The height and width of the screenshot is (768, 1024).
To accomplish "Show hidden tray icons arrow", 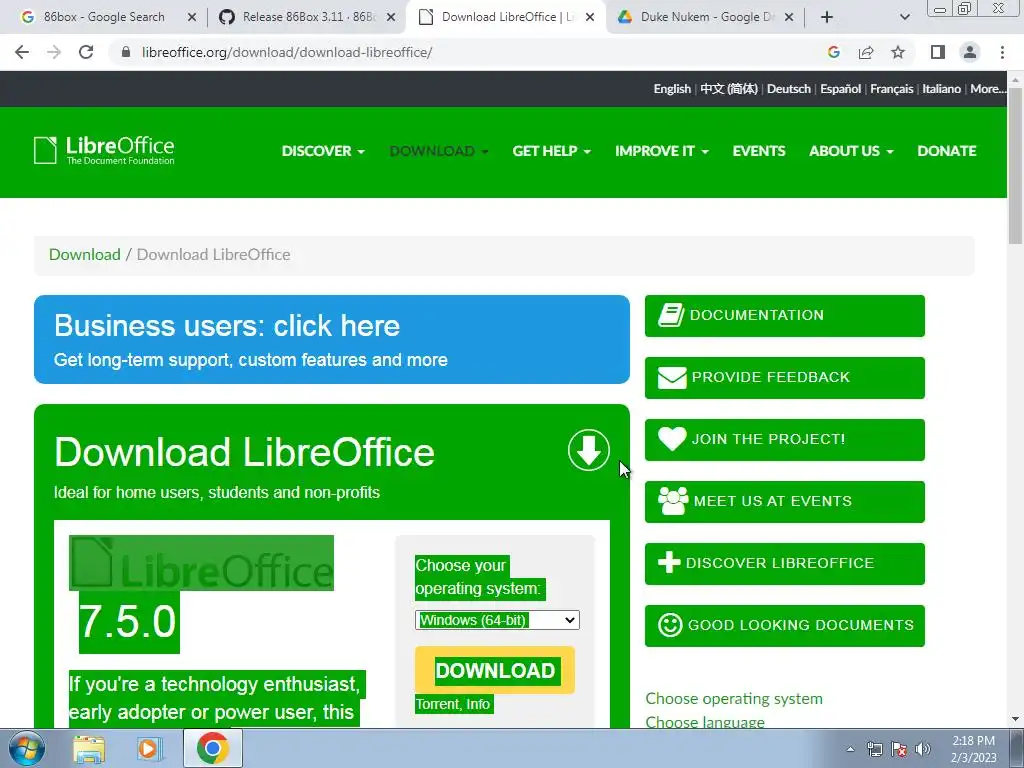I will coord(850,749).
